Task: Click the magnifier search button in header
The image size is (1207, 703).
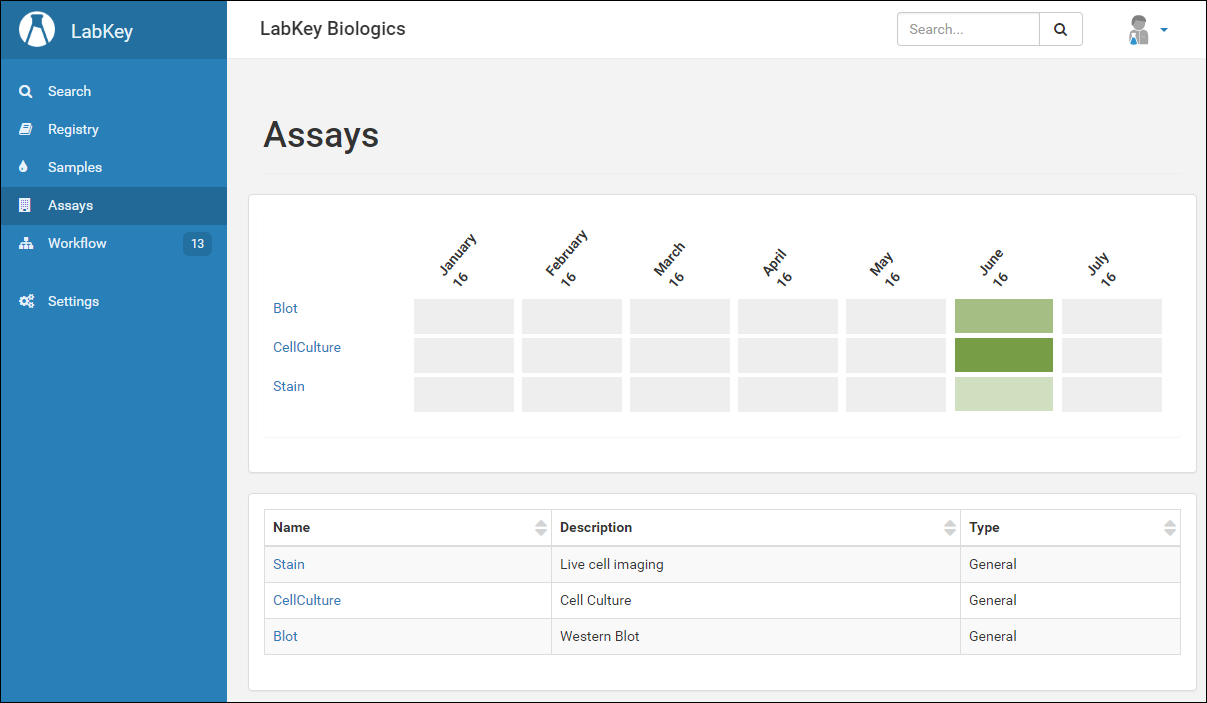Action: (1061, 29)
